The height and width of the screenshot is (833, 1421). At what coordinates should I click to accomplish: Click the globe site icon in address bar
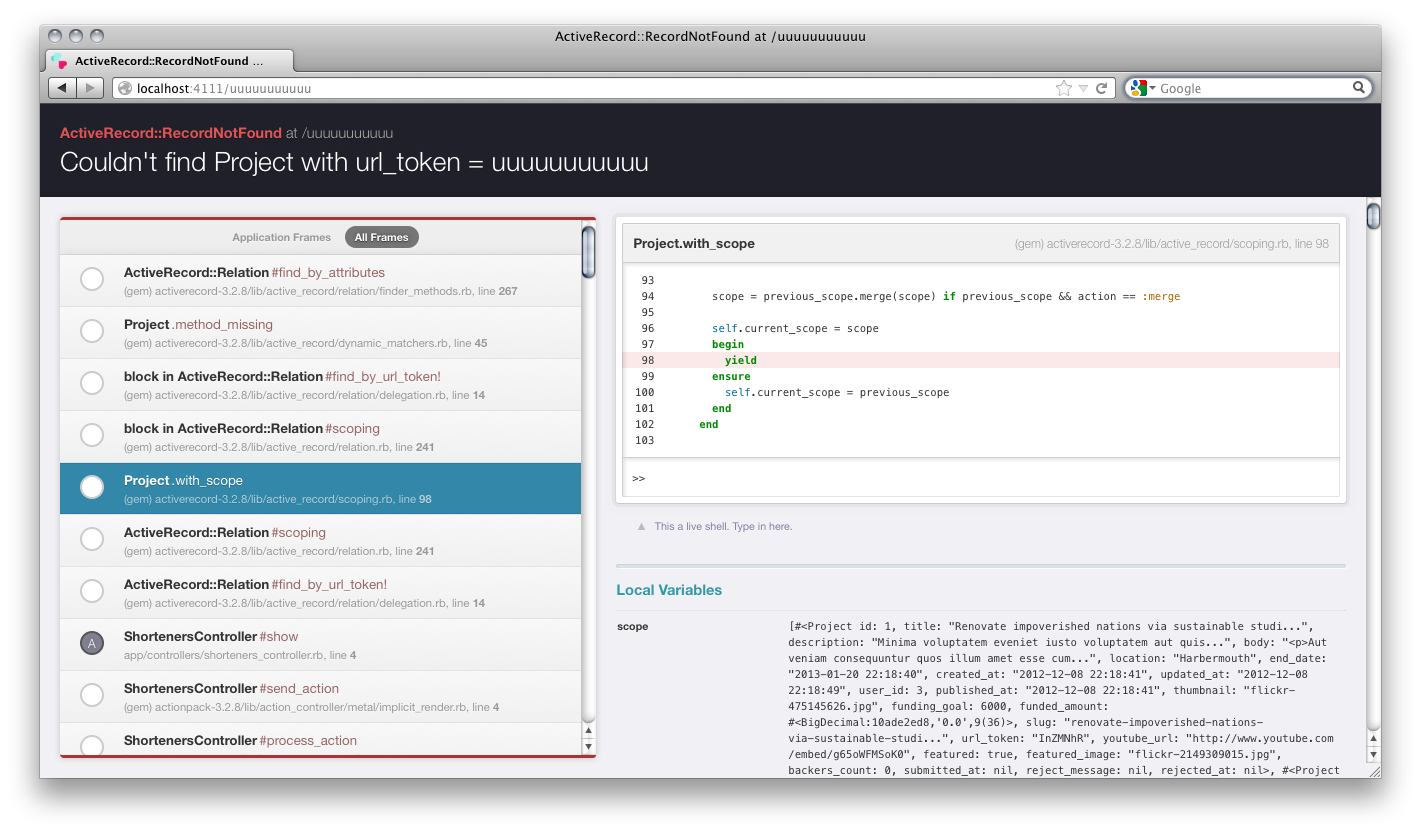[x=125, y=88]
